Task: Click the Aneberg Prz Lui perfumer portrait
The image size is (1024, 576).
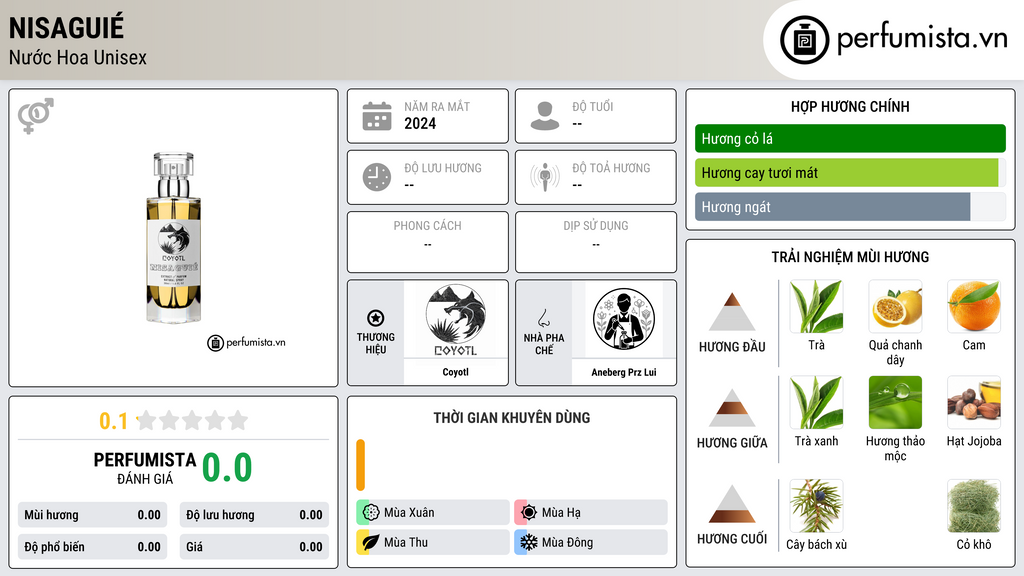Action: (624, 320)
